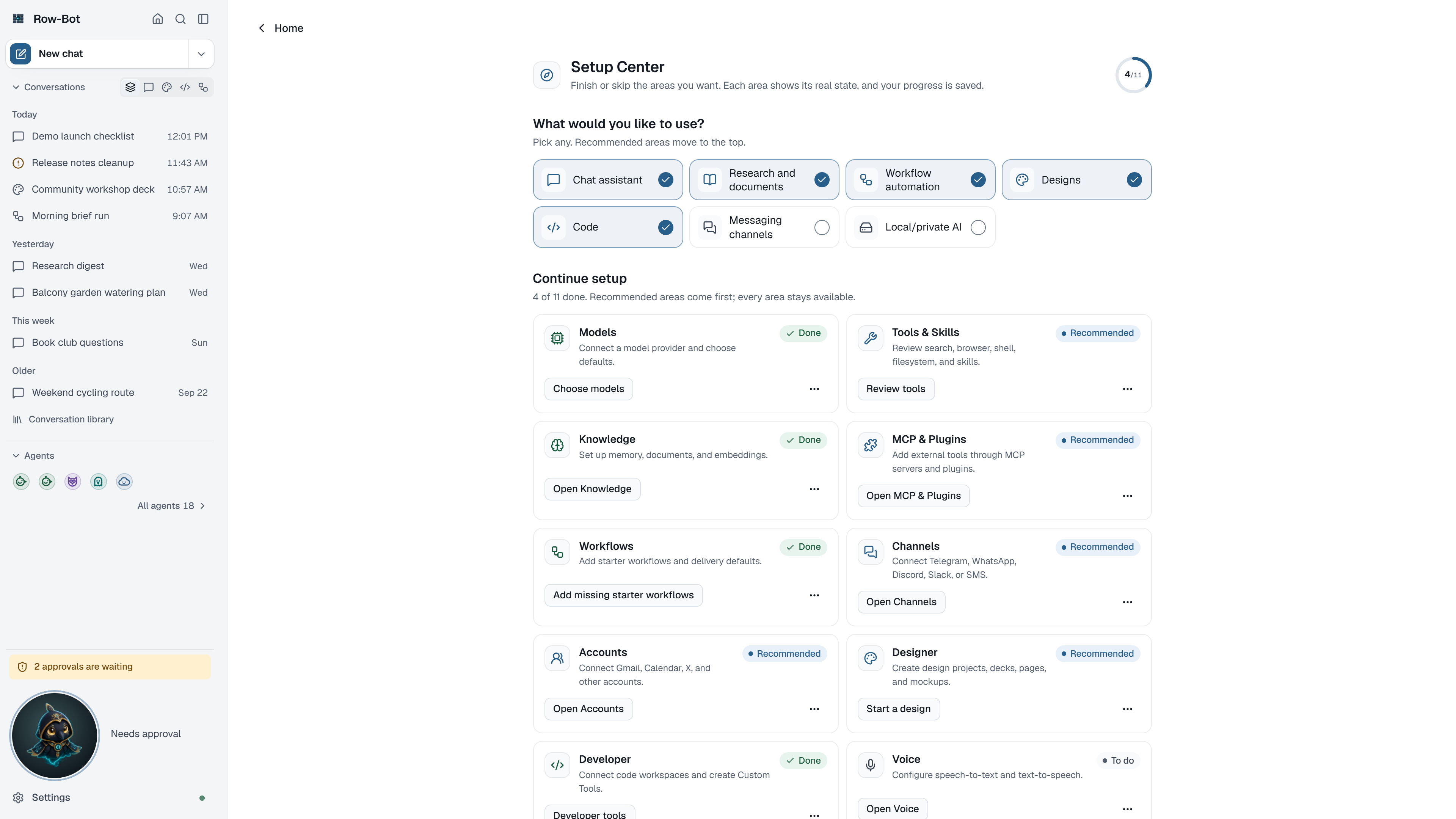The width and height of the screenshot is (1456, 819).
Task: Click the Voice microphone icon
Action: (x=871, y=765)
